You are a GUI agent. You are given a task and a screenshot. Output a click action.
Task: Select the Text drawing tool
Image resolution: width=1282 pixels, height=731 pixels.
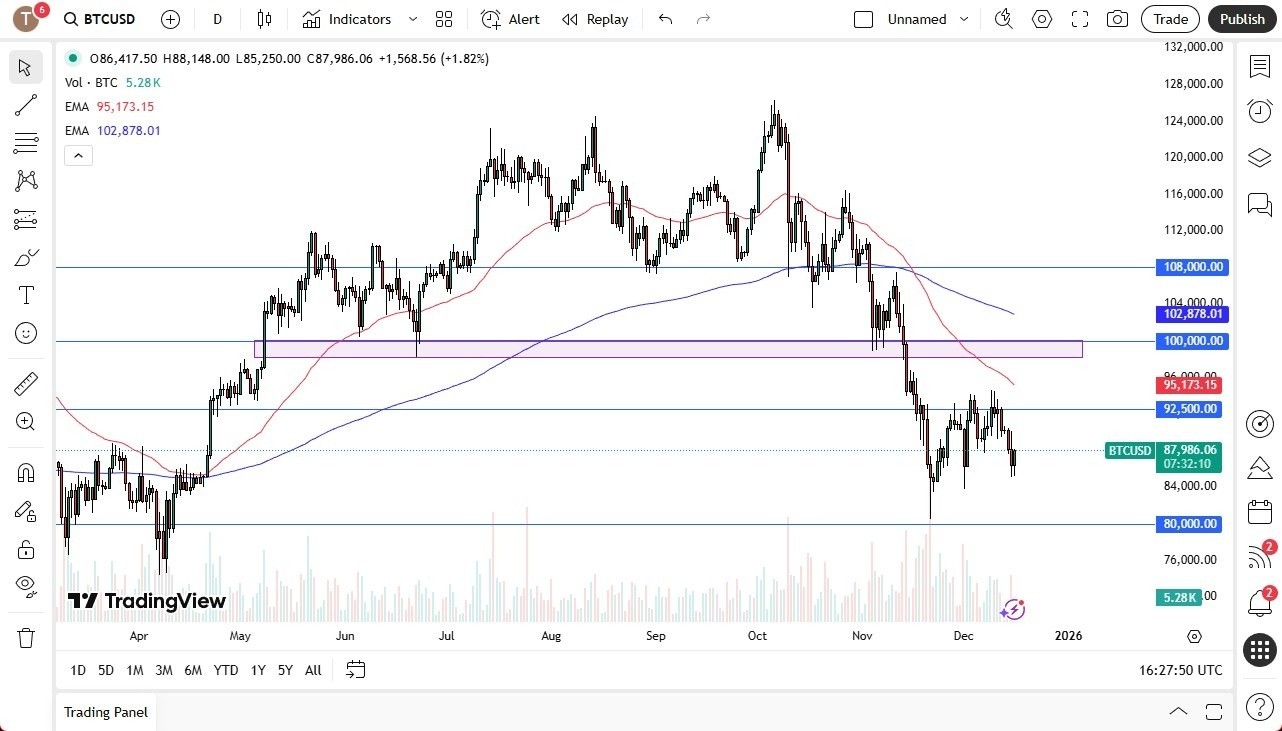[x=26, y=294]
